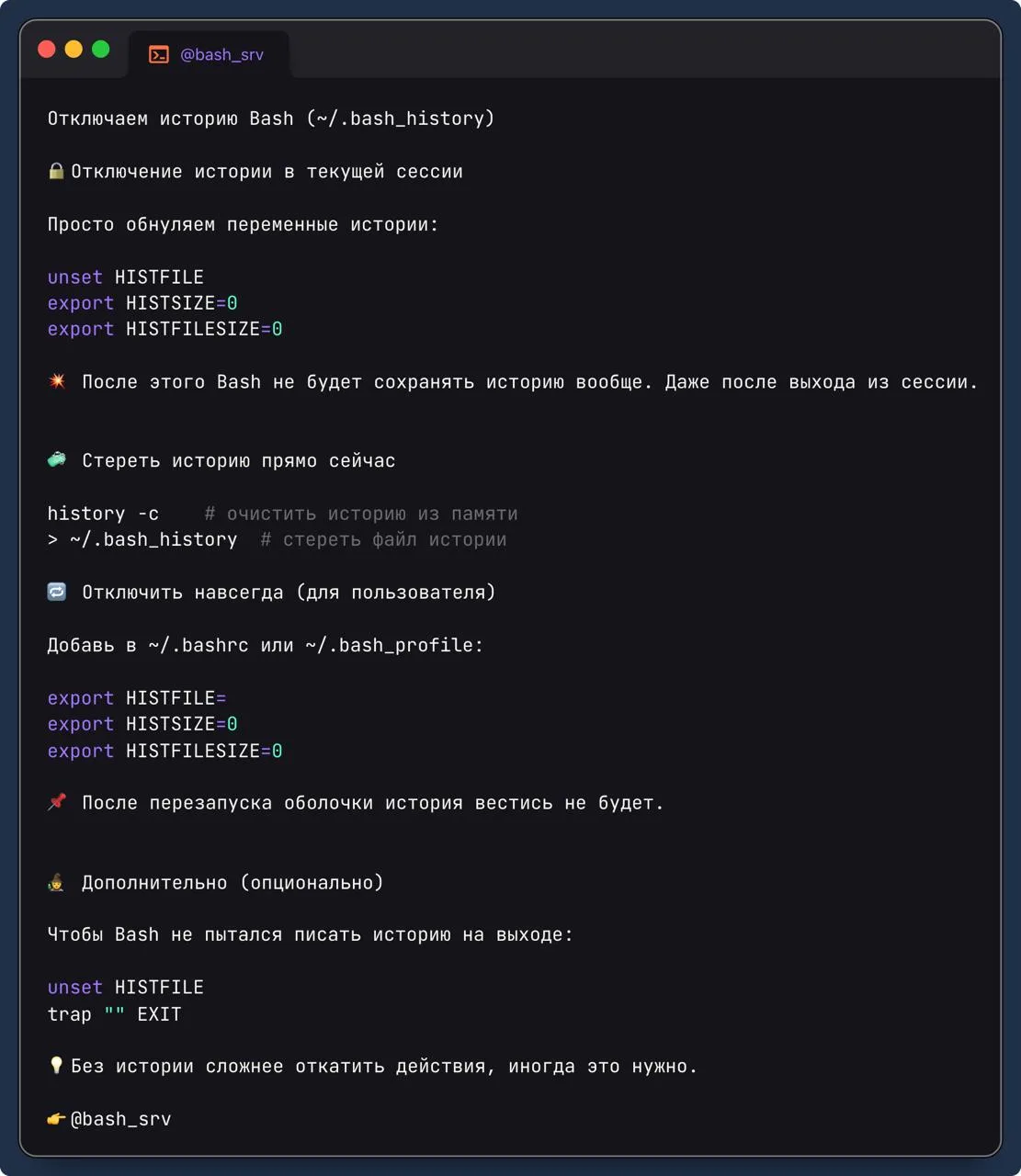Click the pushpin emoji before После перезапуска
Screen dimensions: 1021x1176
click(57, 802)
